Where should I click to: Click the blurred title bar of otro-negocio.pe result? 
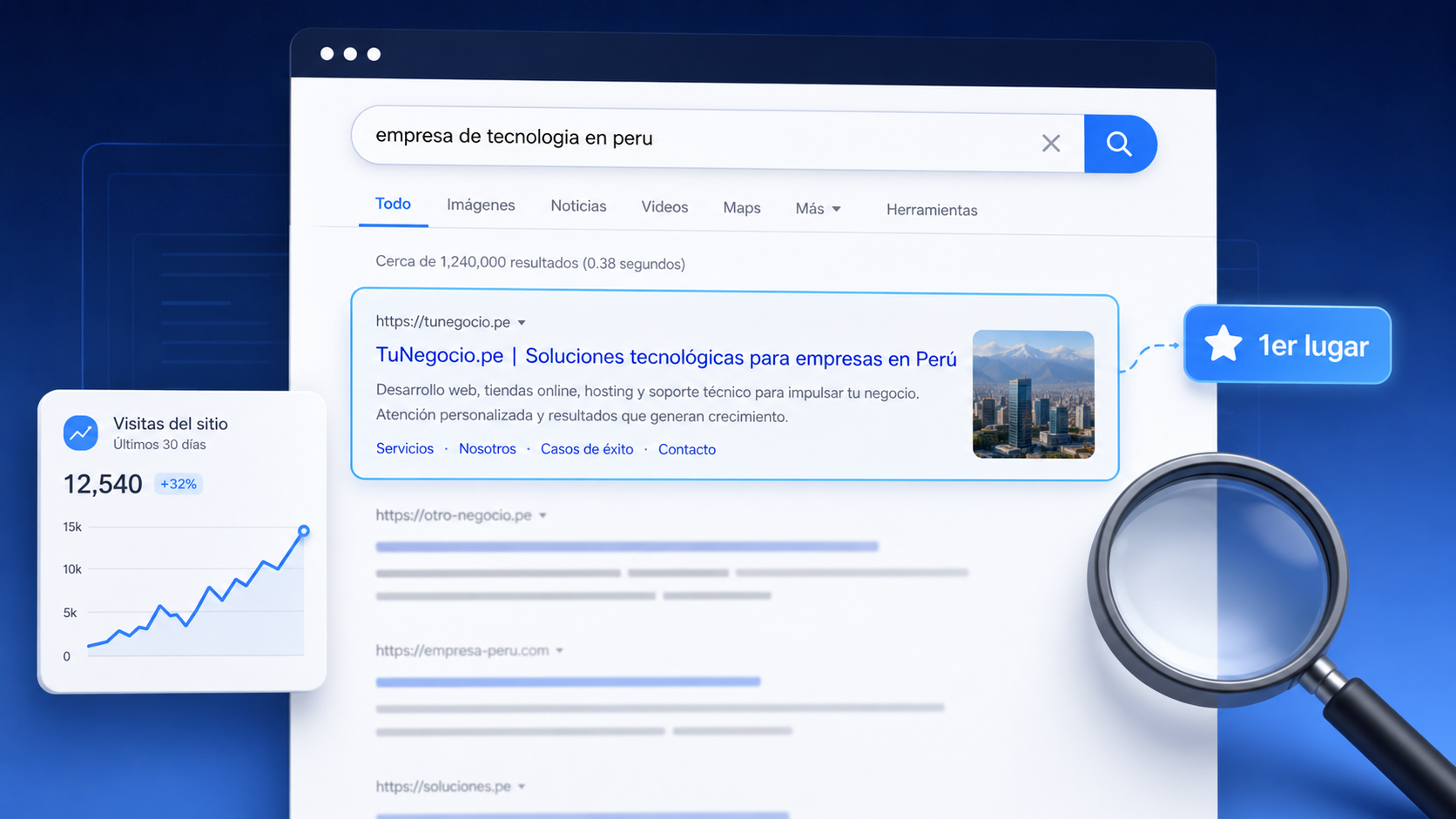[627, 547]
